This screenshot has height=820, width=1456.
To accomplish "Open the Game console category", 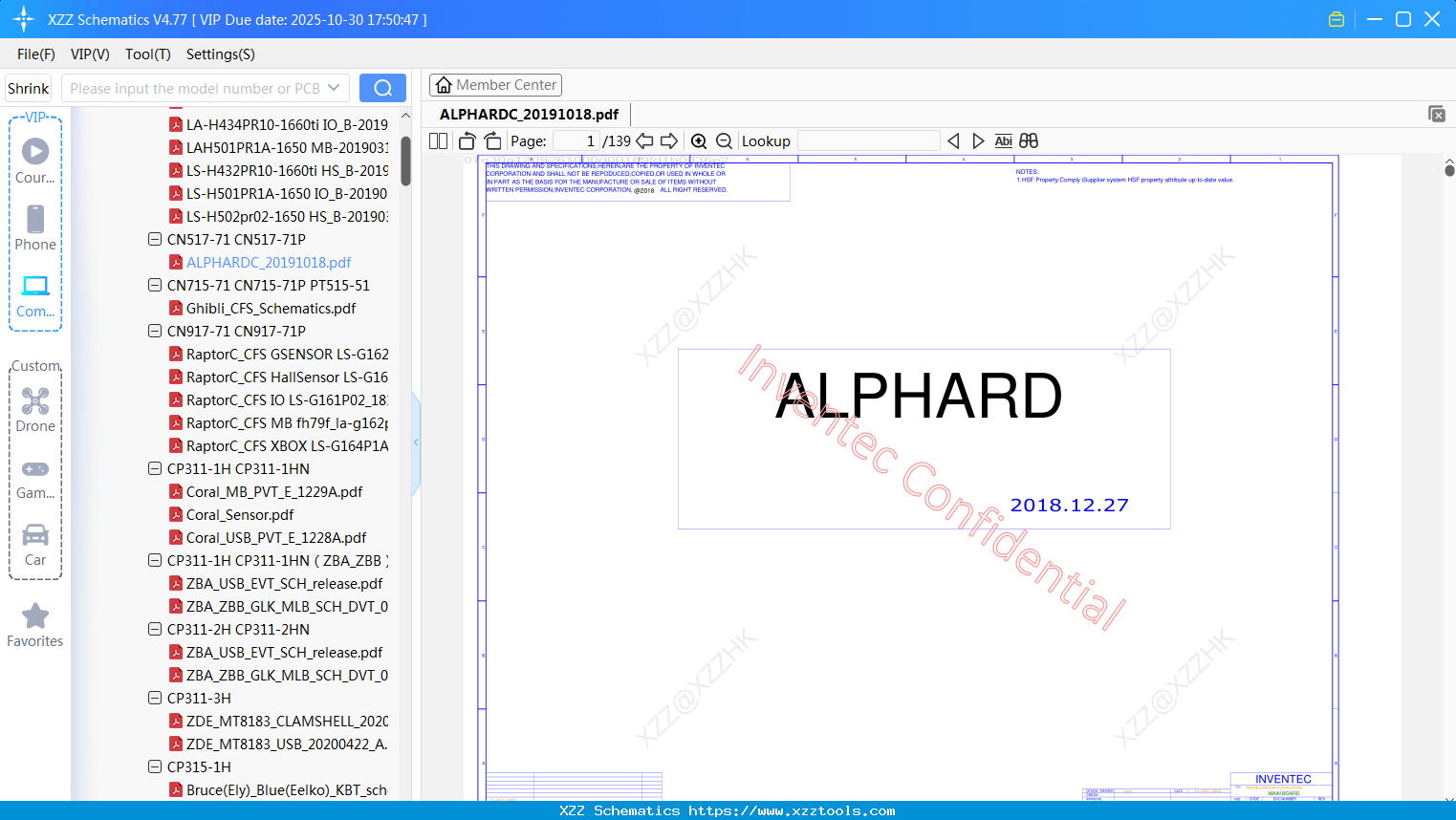I will (x=35, y=479).
